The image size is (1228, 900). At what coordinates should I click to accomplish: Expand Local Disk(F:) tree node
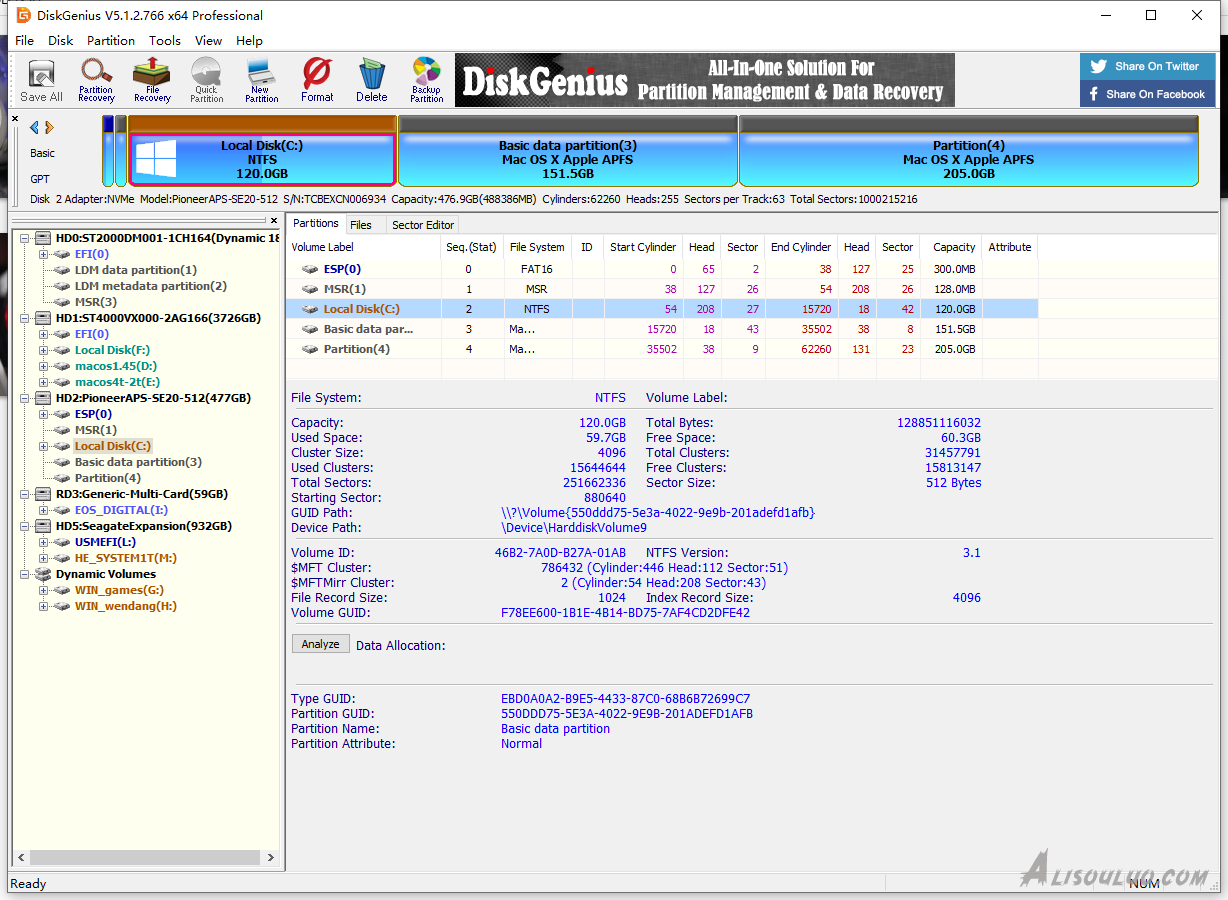pyautogui.click(x=44, y=350)
